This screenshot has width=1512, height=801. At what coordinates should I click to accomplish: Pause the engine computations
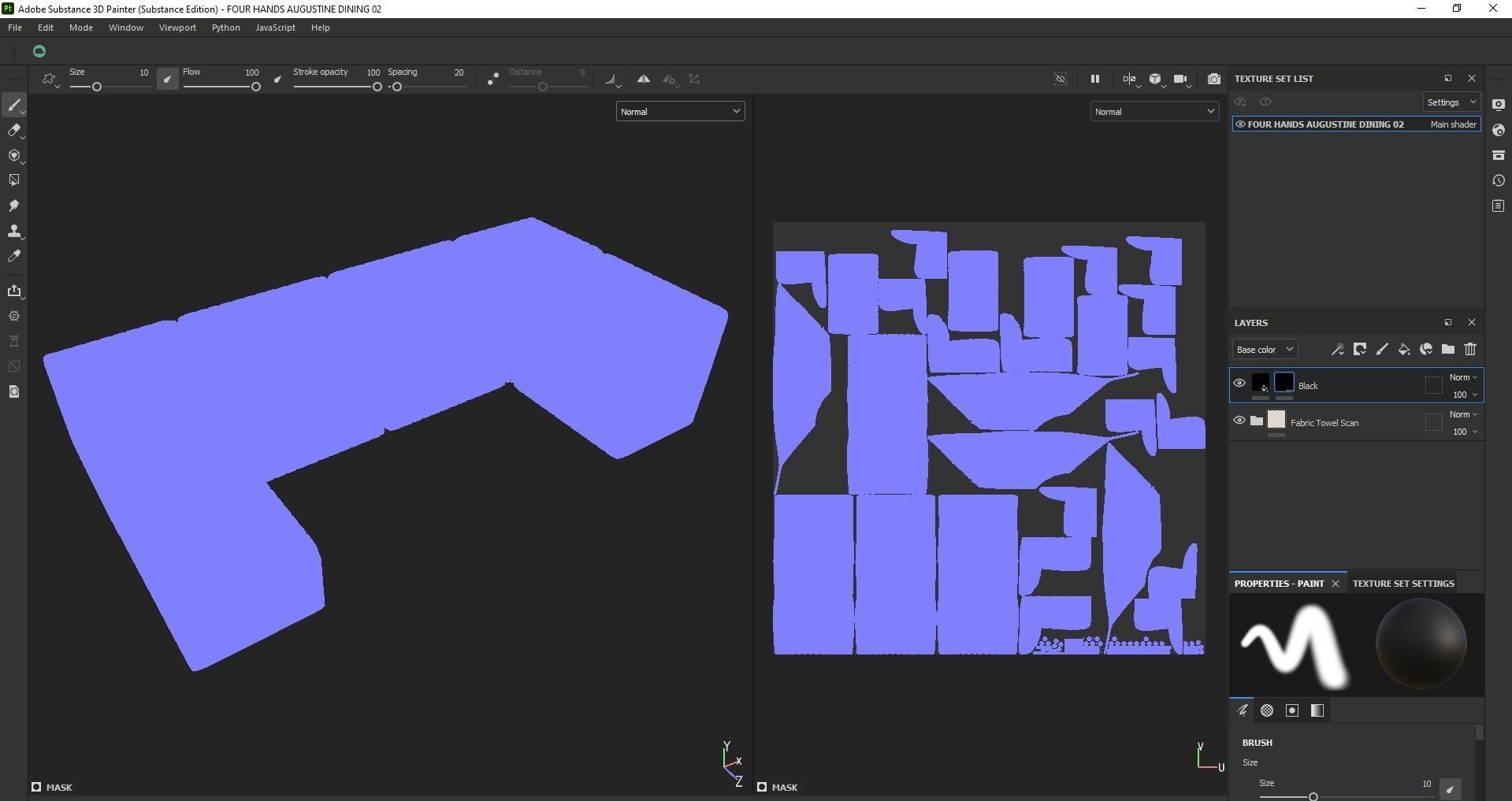pyautogui.click(x=1094, y=79)
